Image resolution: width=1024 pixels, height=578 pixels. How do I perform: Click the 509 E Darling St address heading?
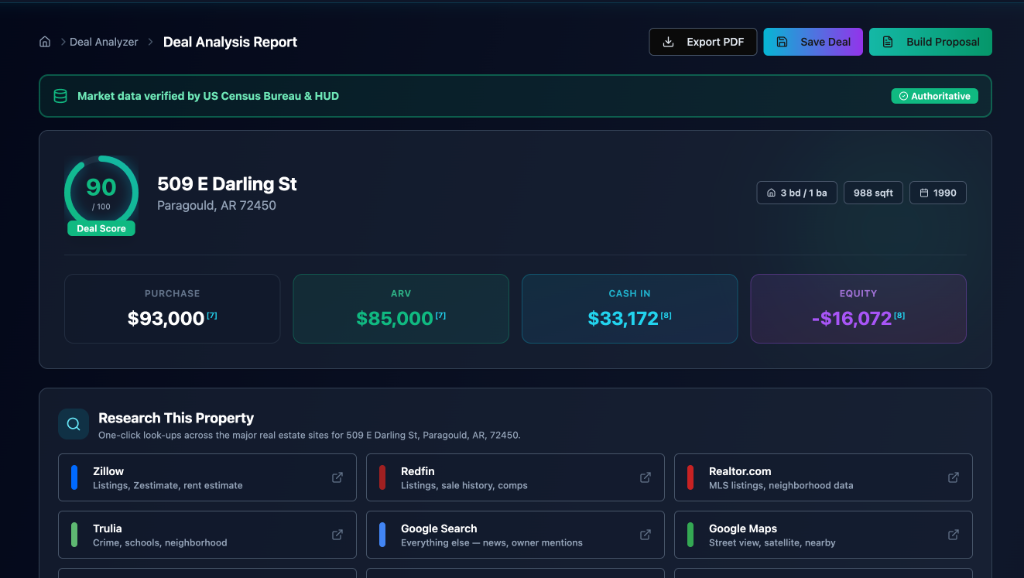(x=227, y=184)
